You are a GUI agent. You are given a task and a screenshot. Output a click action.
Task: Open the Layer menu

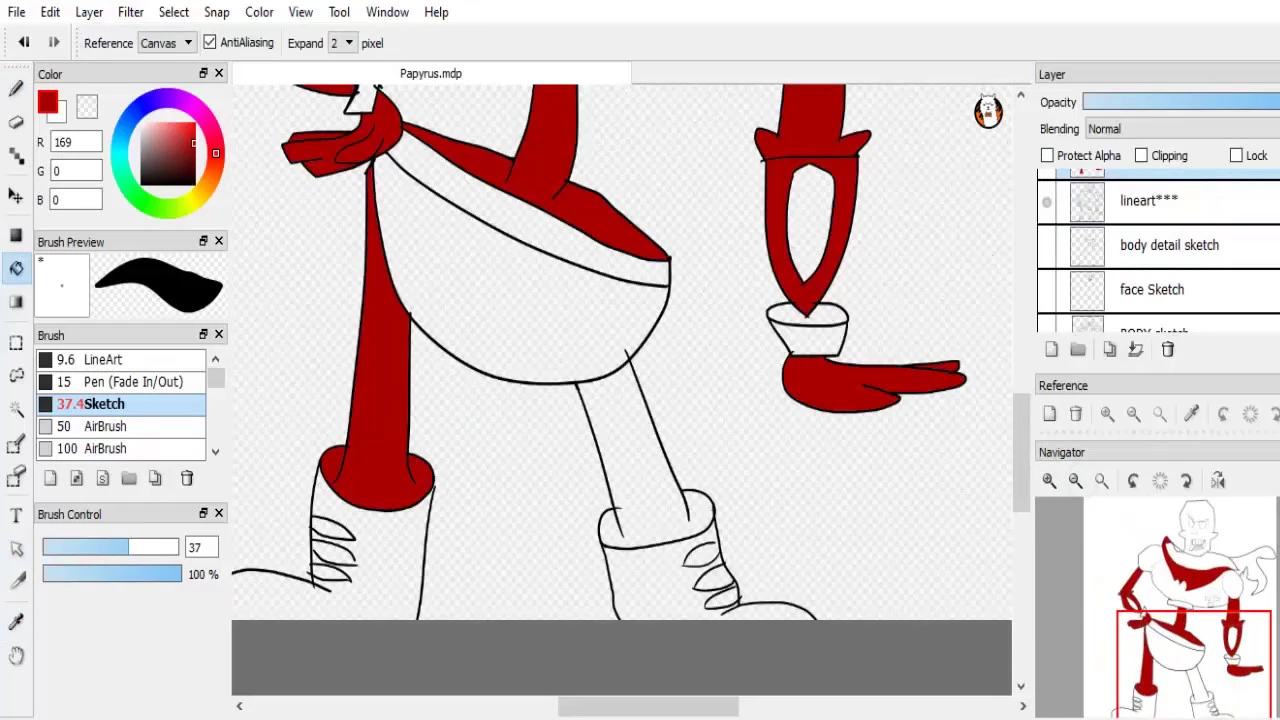coord(89,12)
